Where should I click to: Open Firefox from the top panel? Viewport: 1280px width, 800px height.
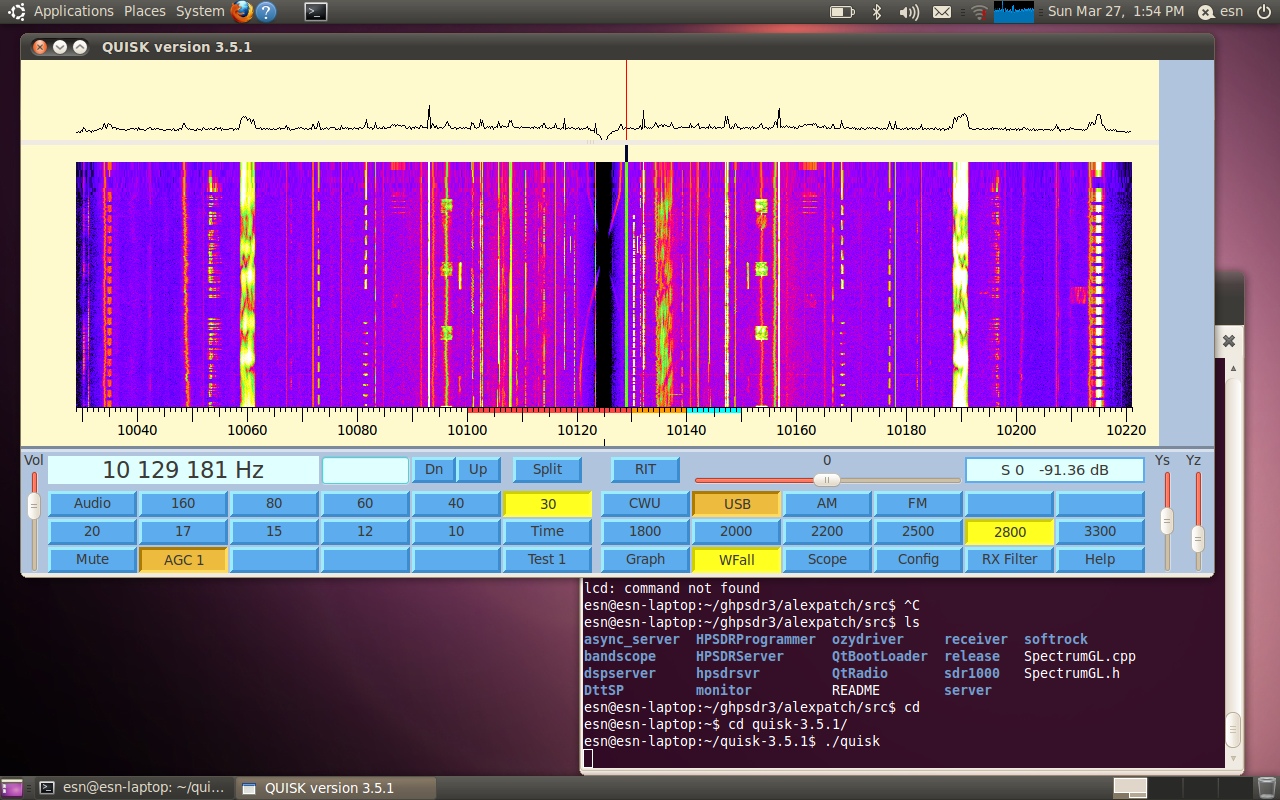(240, 12)
